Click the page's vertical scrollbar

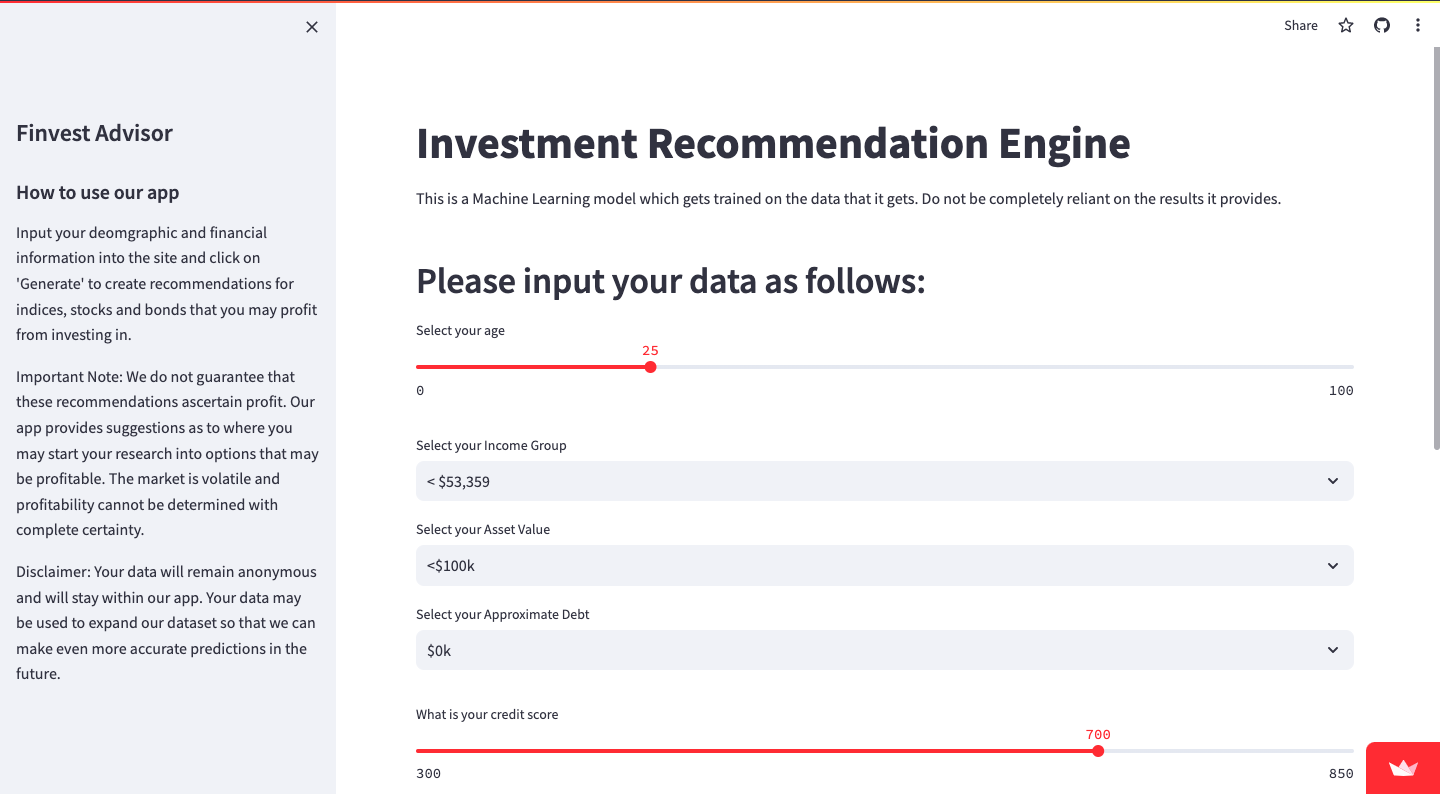1436,250
